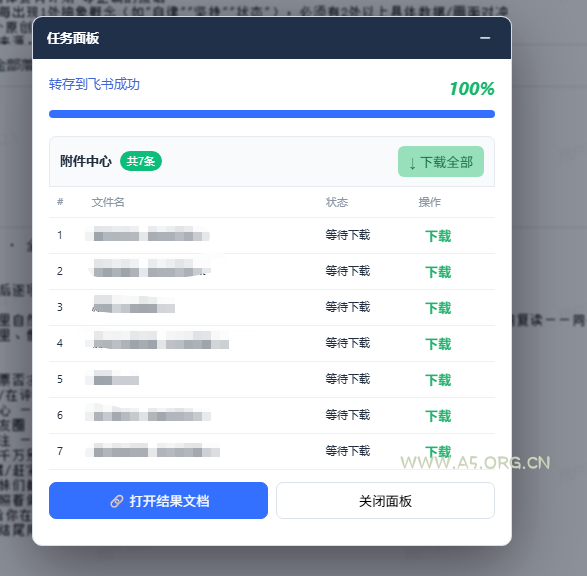The height and width of the screenshot is (576, 587).
Task: Download the file in row 6
Action: pyautogui.click(x=438, y=416)
